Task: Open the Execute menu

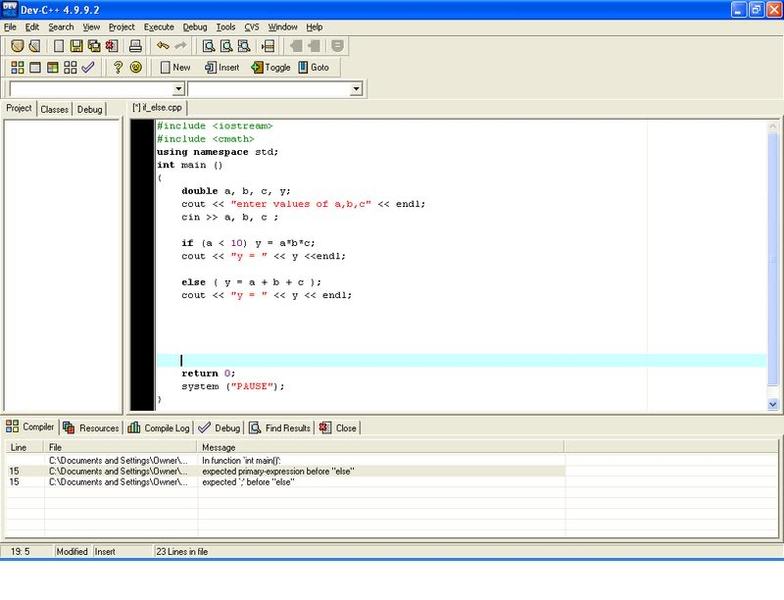Action: [158, 27]
